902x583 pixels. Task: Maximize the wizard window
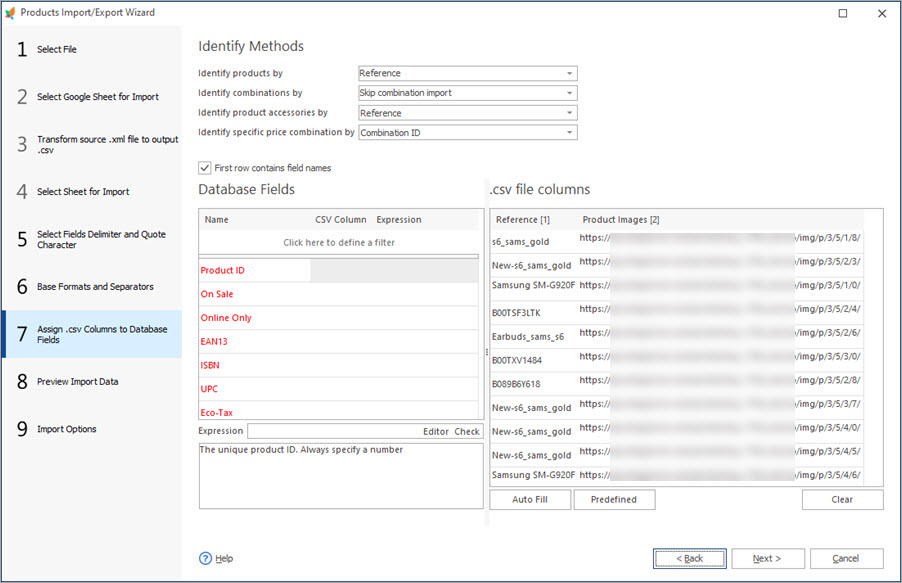click(x=843, y=13)
